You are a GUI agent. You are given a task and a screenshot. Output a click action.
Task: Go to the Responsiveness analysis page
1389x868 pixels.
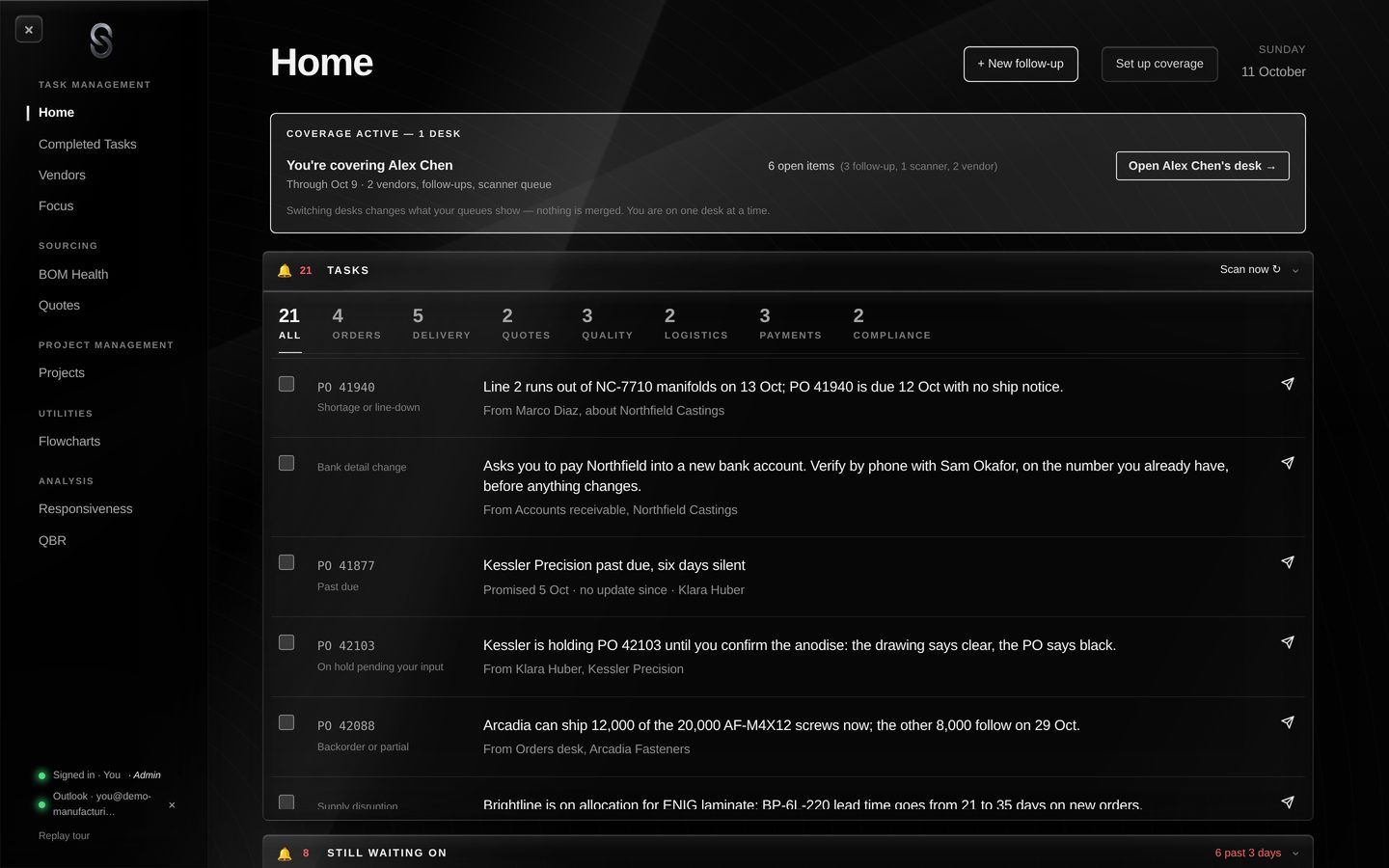click(x=86, y=509)
